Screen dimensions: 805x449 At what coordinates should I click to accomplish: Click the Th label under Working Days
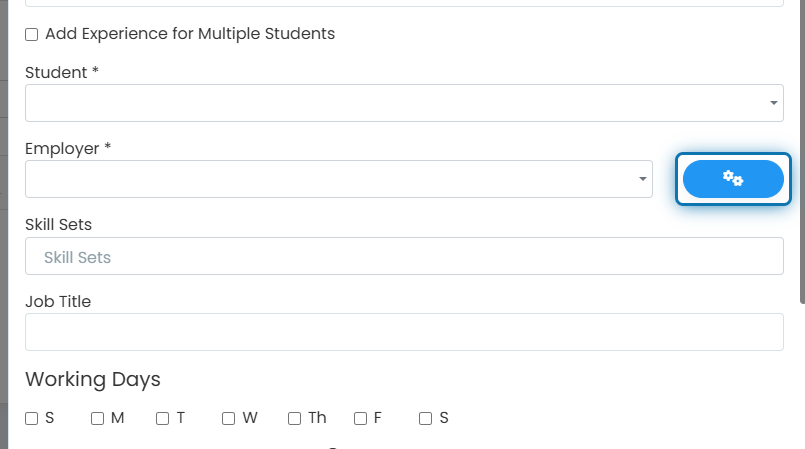(317, 418)
